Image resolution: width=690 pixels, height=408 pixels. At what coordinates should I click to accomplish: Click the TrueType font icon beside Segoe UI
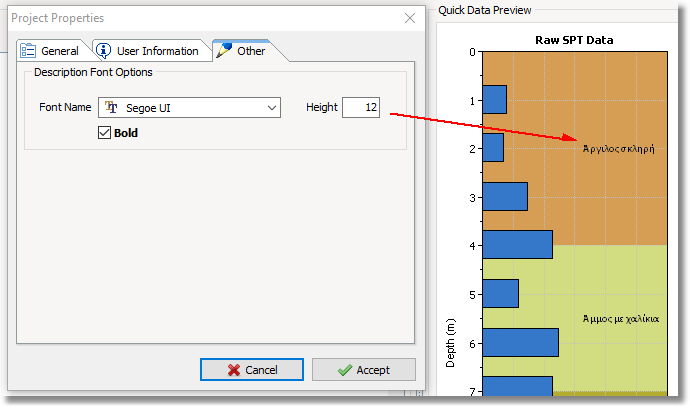click(x=112, y=108)
